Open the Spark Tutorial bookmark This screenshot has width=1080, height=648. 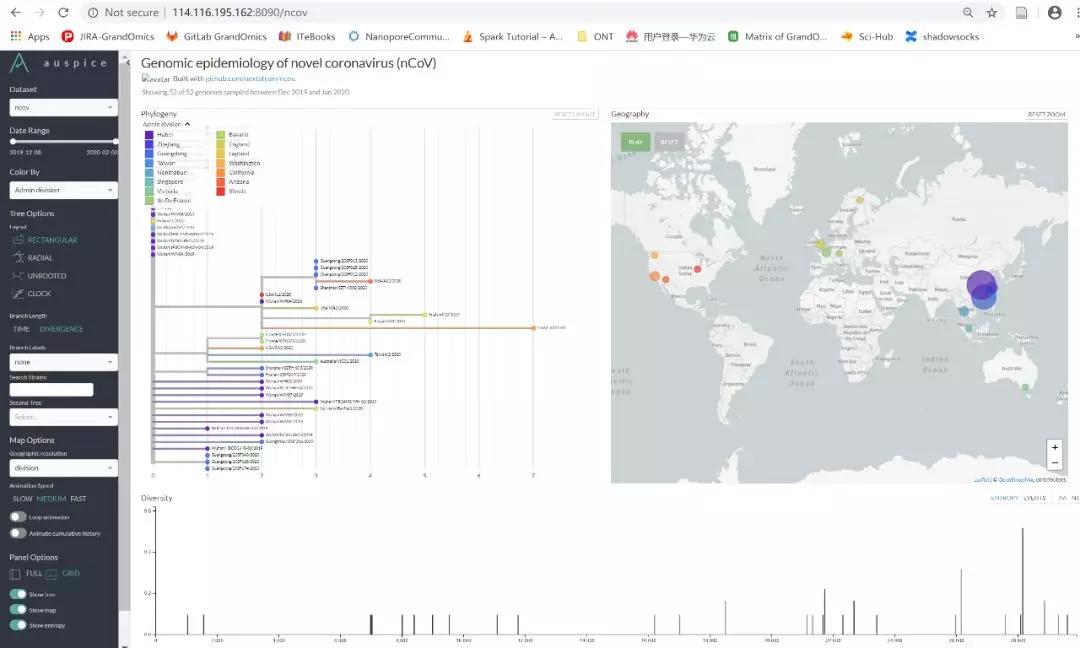[512, 36]
